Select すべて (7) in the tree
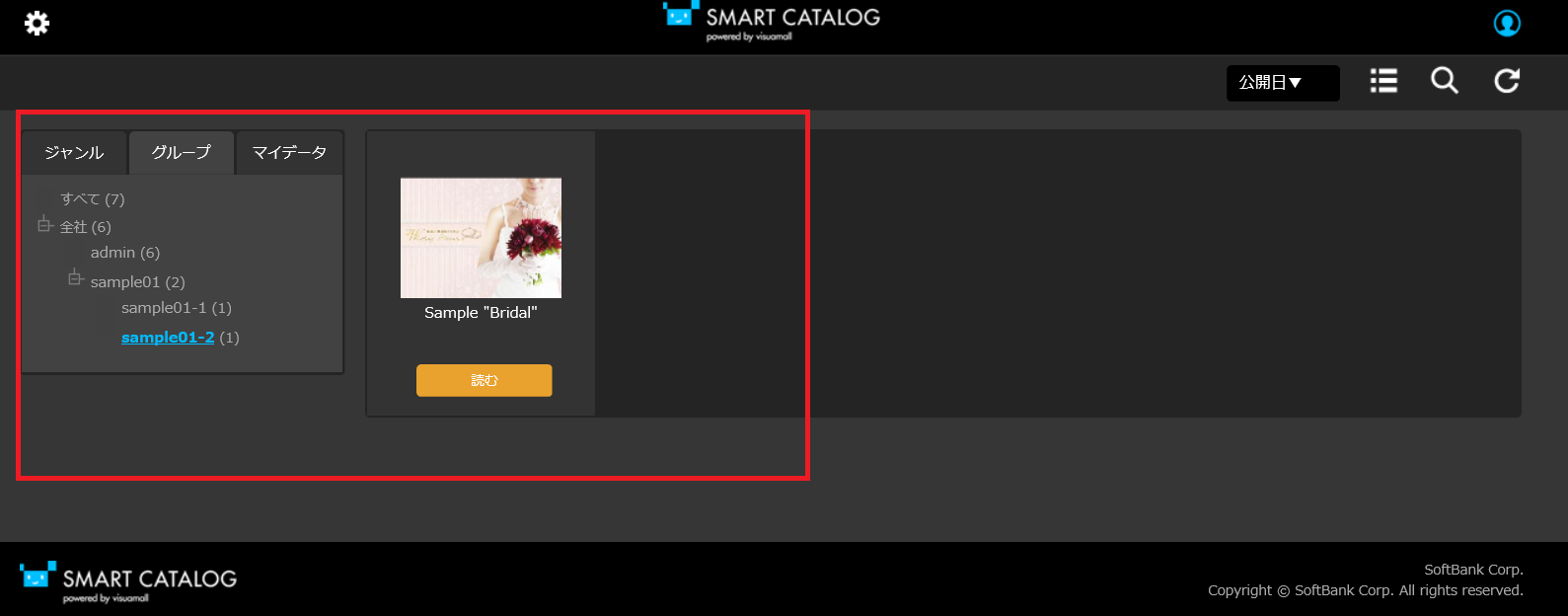 point(93,199)
